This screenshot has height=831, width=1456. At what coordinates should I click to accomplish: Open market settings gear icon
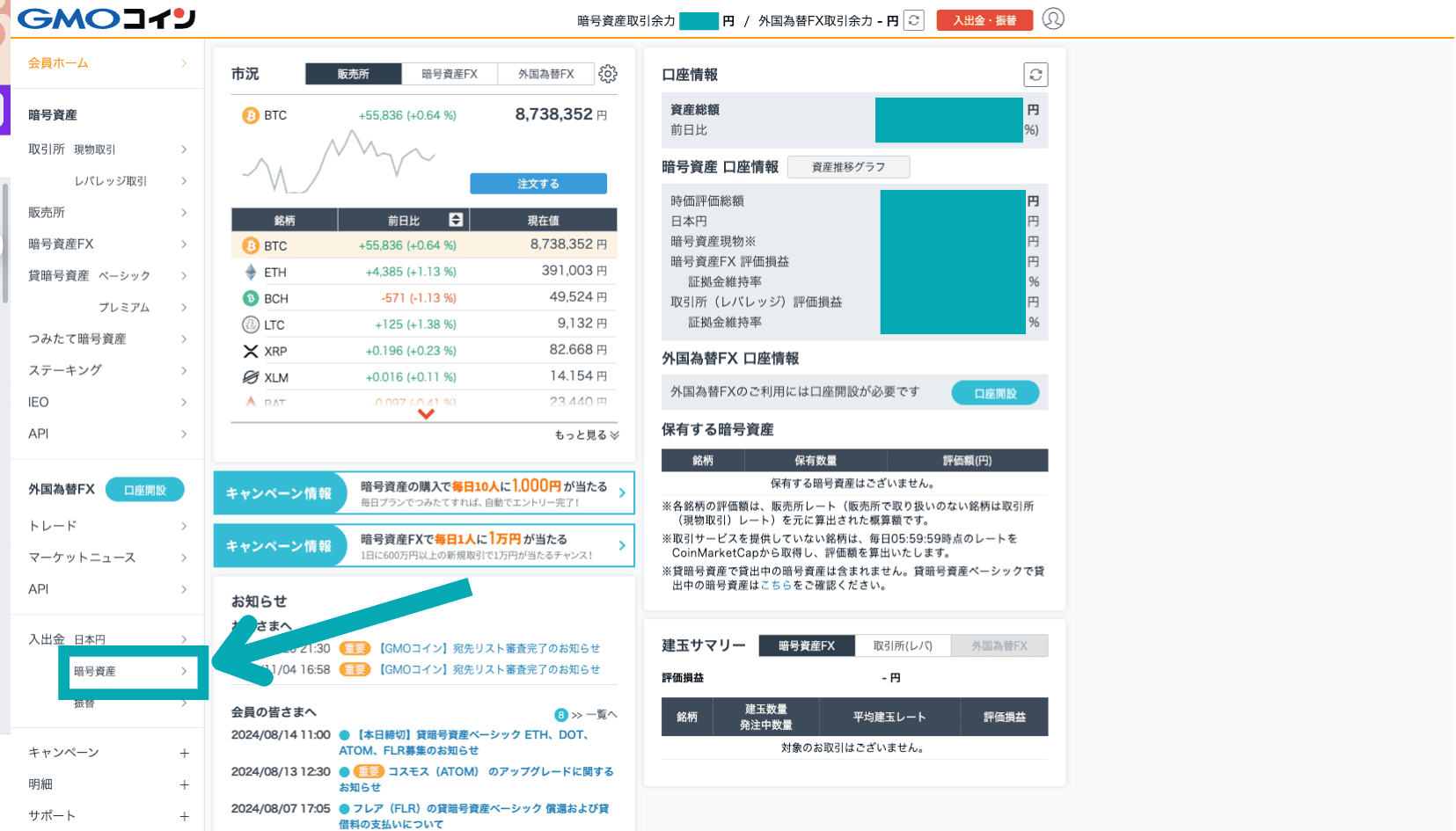[608, 74]
